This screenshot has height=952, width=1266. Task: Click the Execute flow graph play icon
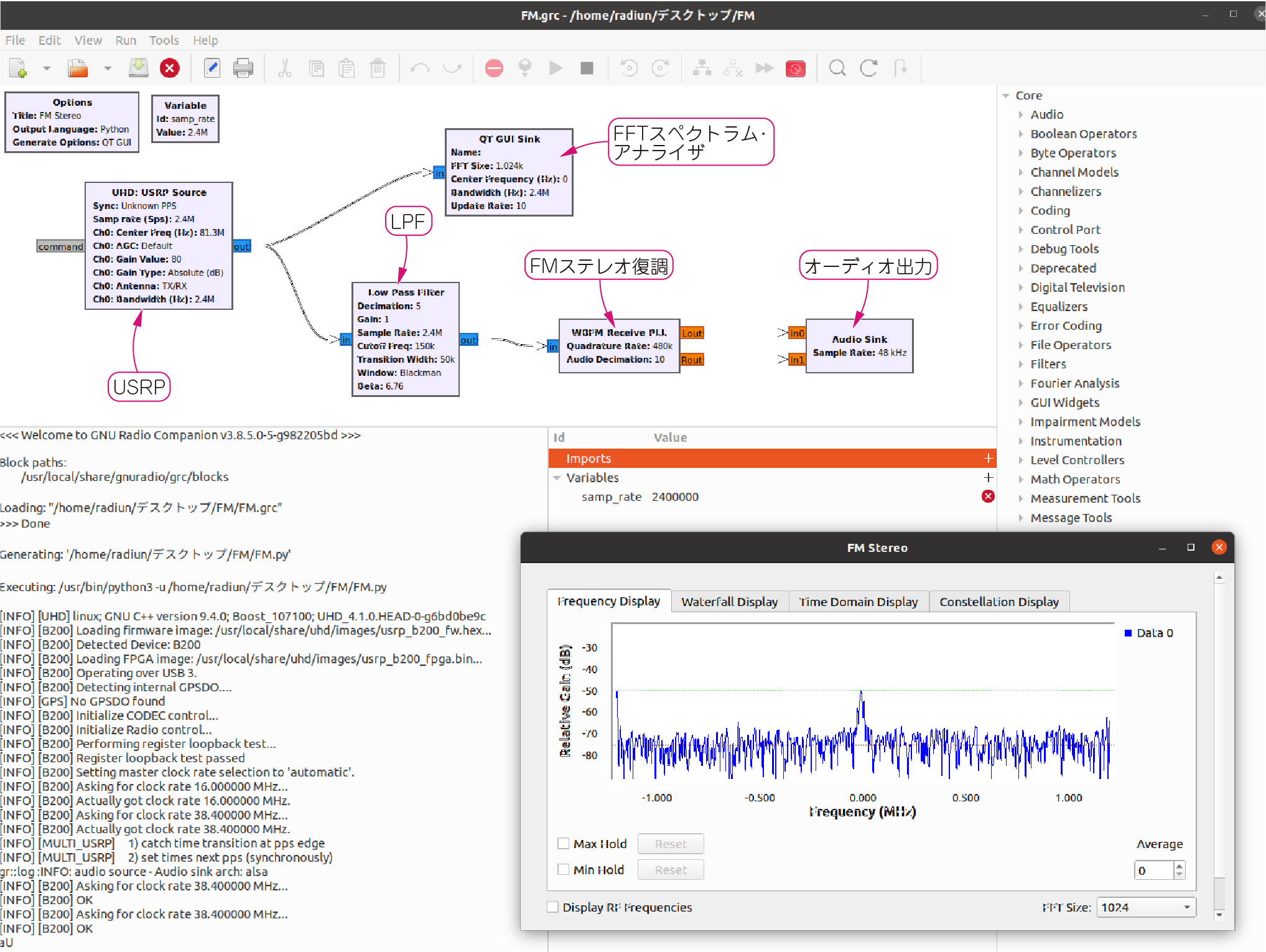point(556,68)
